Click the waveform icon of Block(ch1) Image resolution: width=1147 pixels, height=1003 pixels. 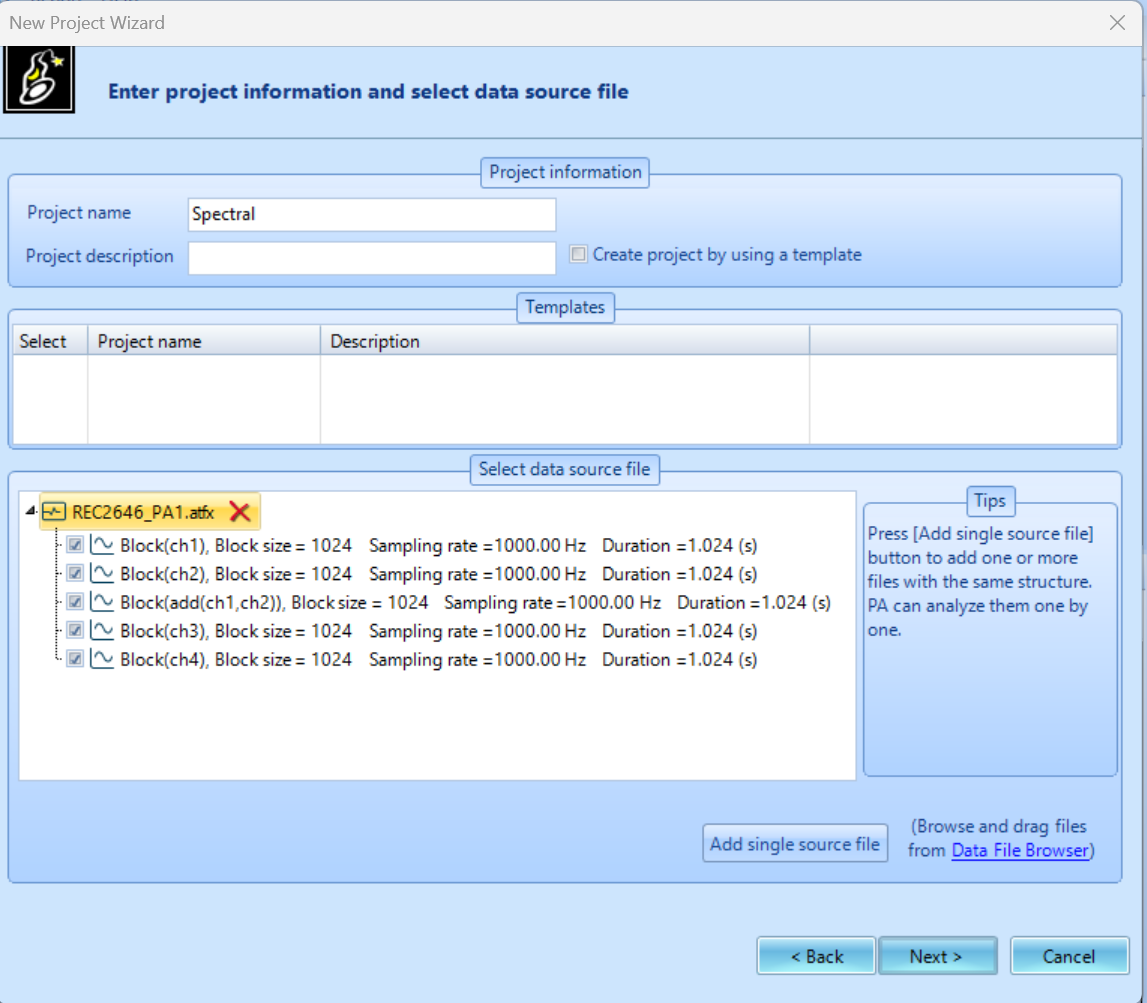click(x=102, y=546)
